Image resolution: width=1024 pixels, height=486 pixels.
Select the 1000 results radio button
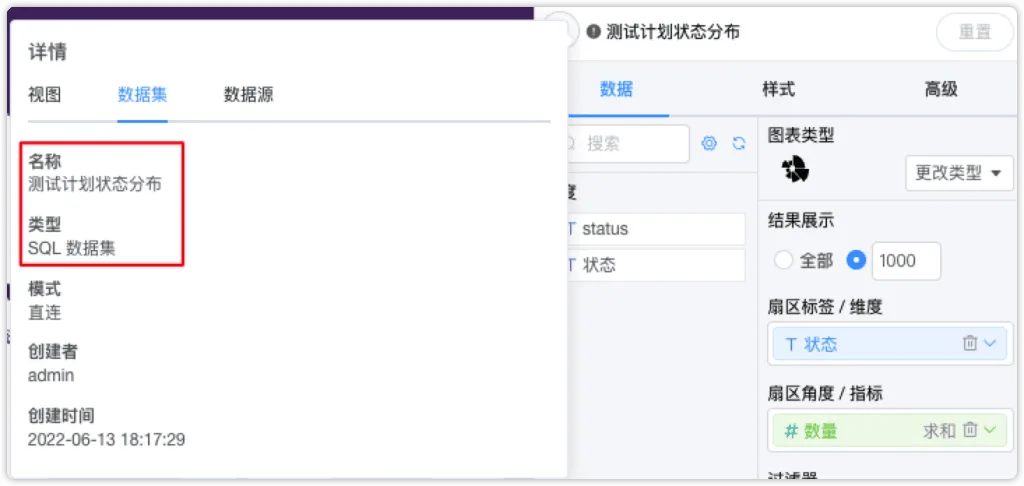(856, 261)
